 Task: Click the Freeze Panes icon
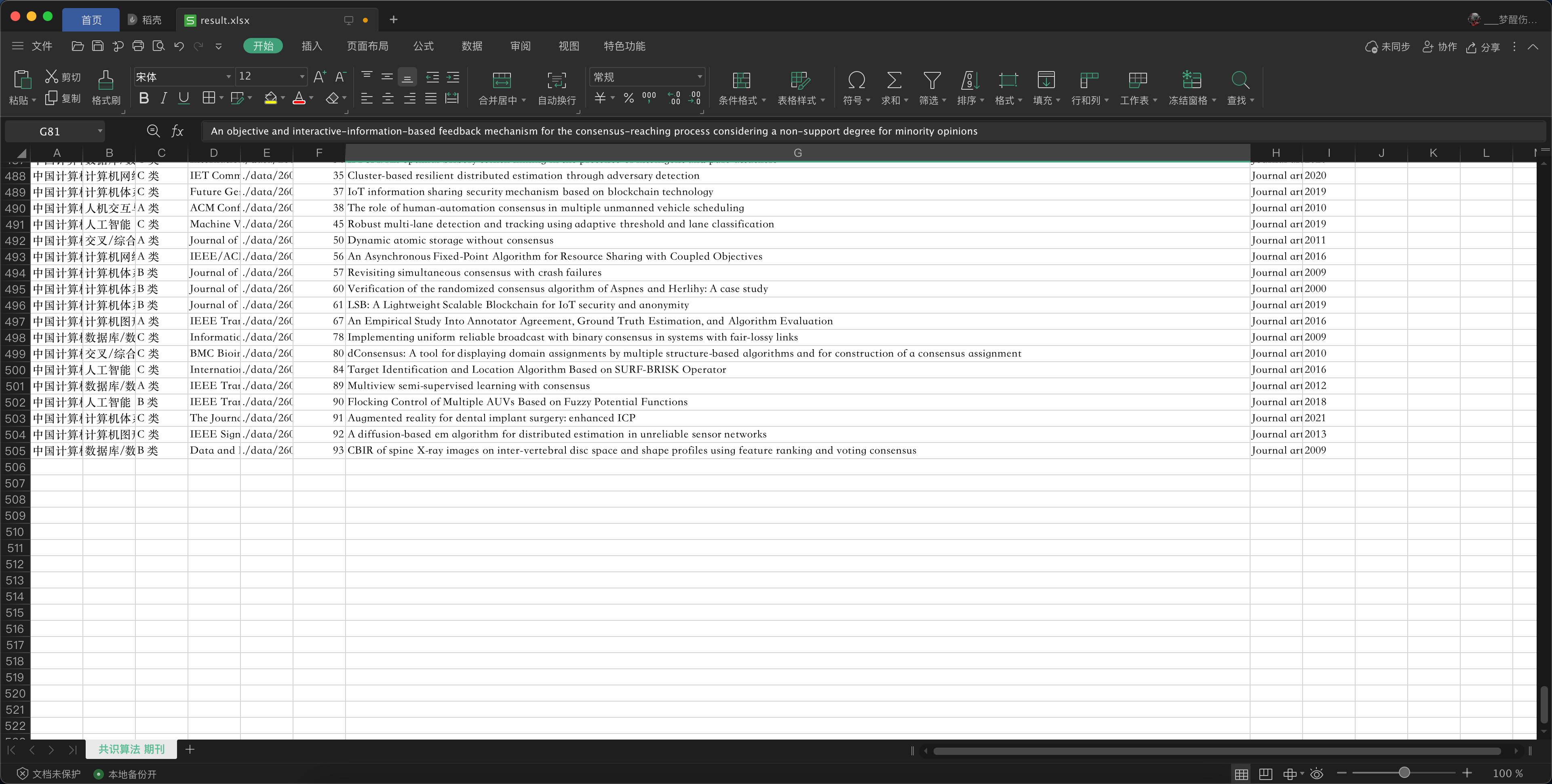pos(1191,80)
